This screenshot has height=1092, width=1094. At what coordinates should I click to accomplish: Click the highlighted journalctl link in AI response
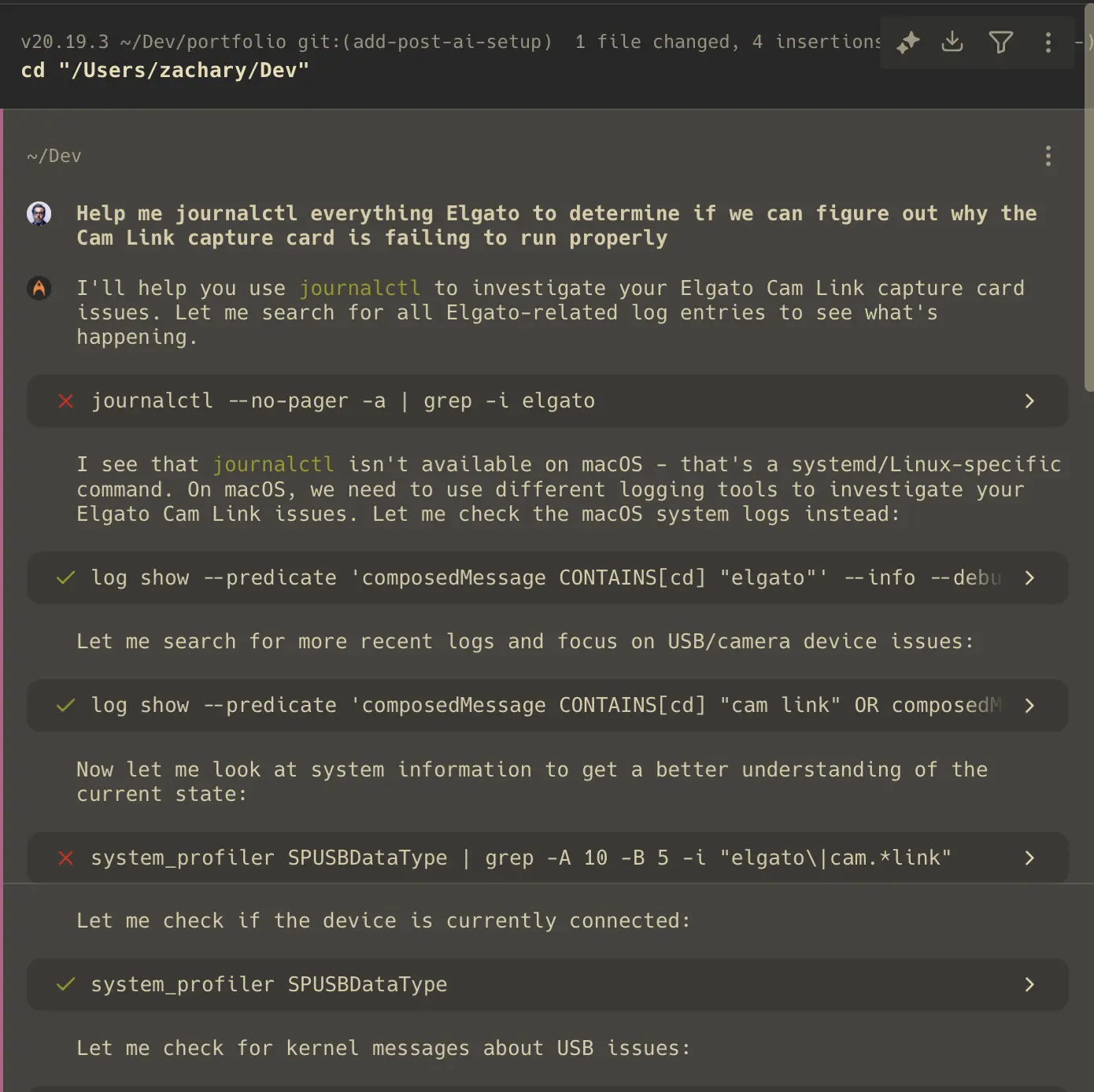point(360,288)
